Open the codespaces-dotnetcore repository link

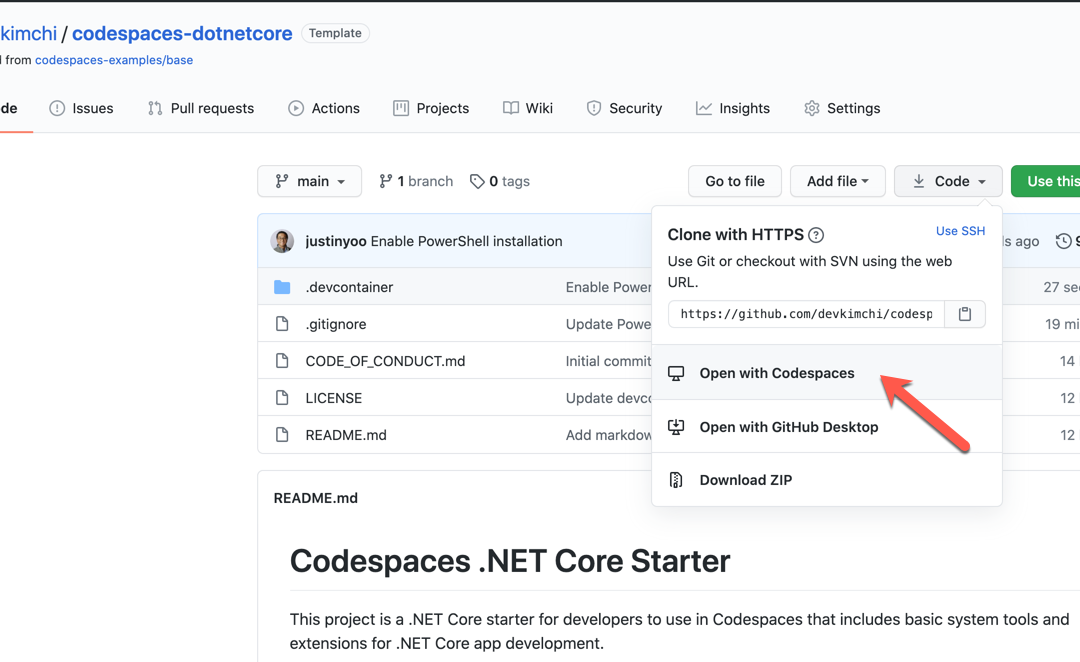click(183, 33)
